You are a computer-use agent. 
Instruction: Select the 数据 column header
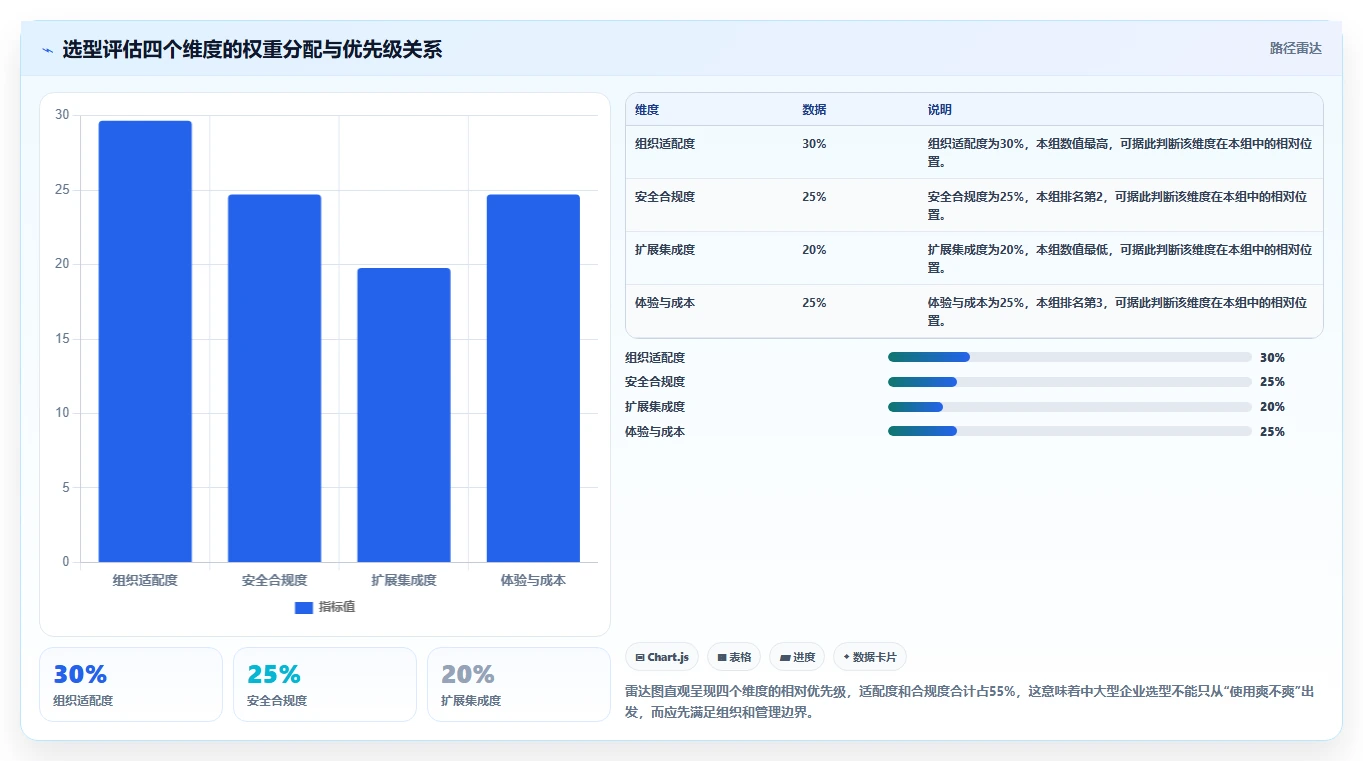click(814, 110)
